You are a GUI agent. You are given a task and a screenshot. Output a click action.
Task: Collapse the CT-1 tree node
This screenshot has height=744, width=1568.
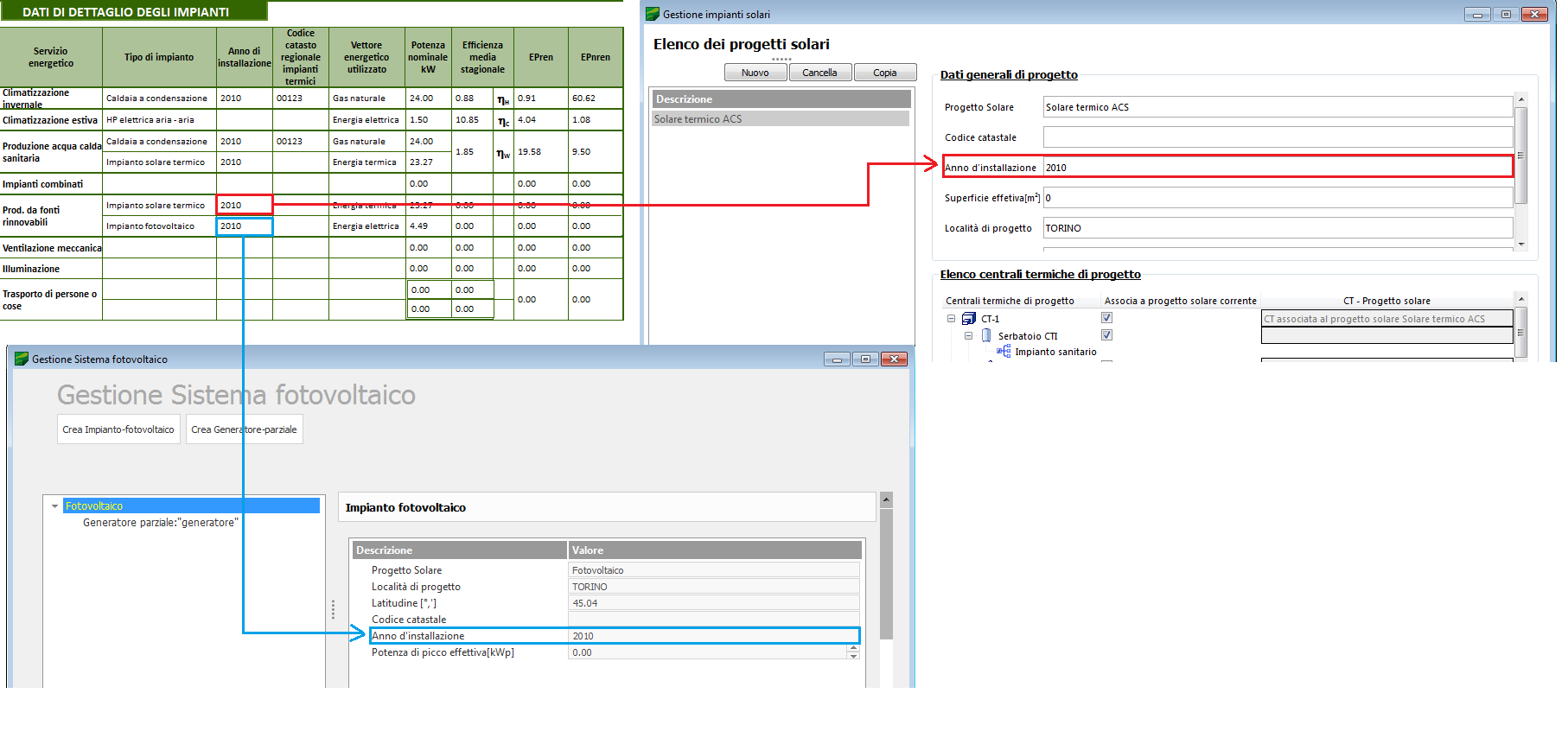[952, 319]
